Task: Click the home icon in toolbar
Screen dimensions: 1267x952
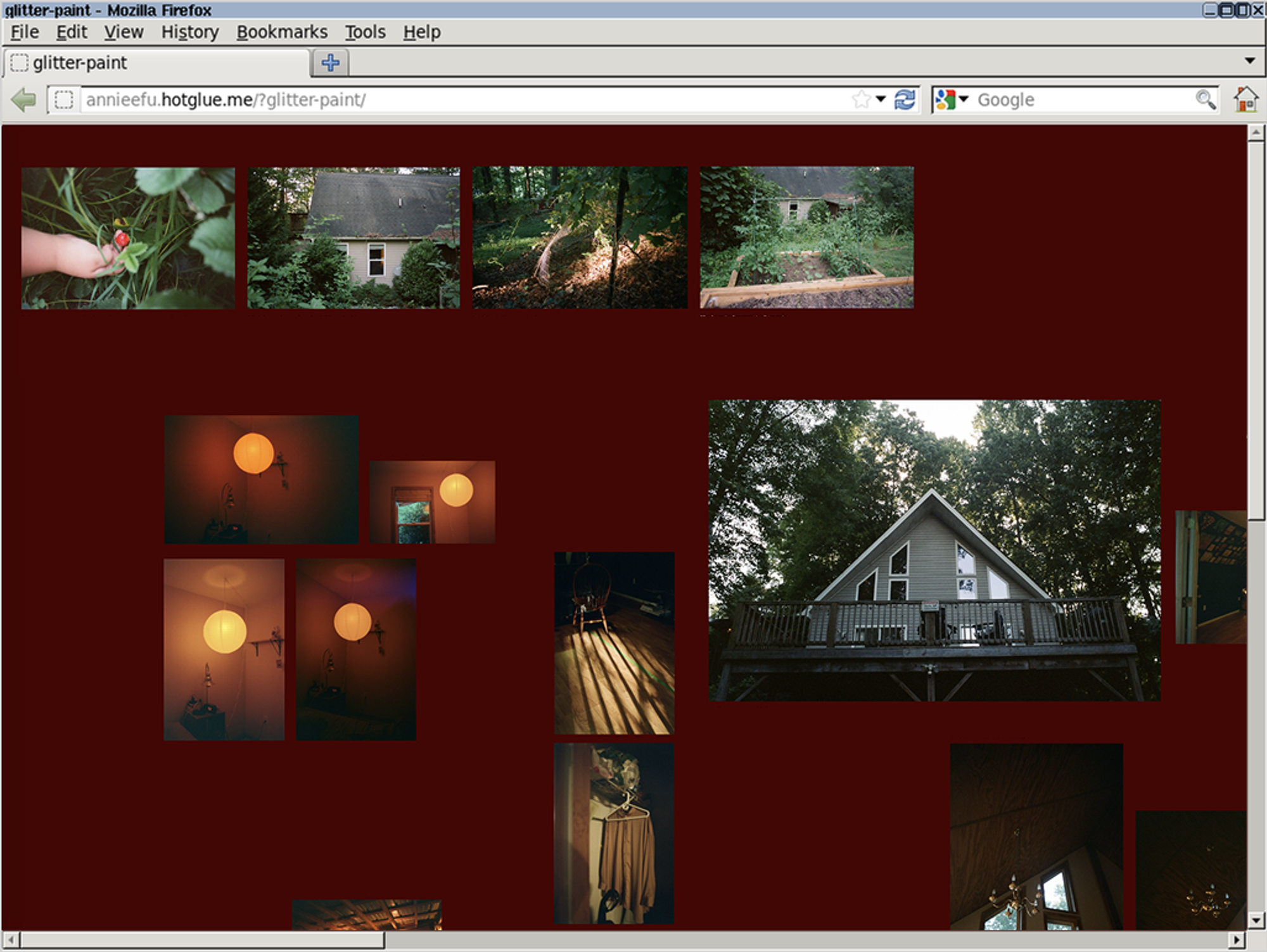Action: (x=1245, y=99)
